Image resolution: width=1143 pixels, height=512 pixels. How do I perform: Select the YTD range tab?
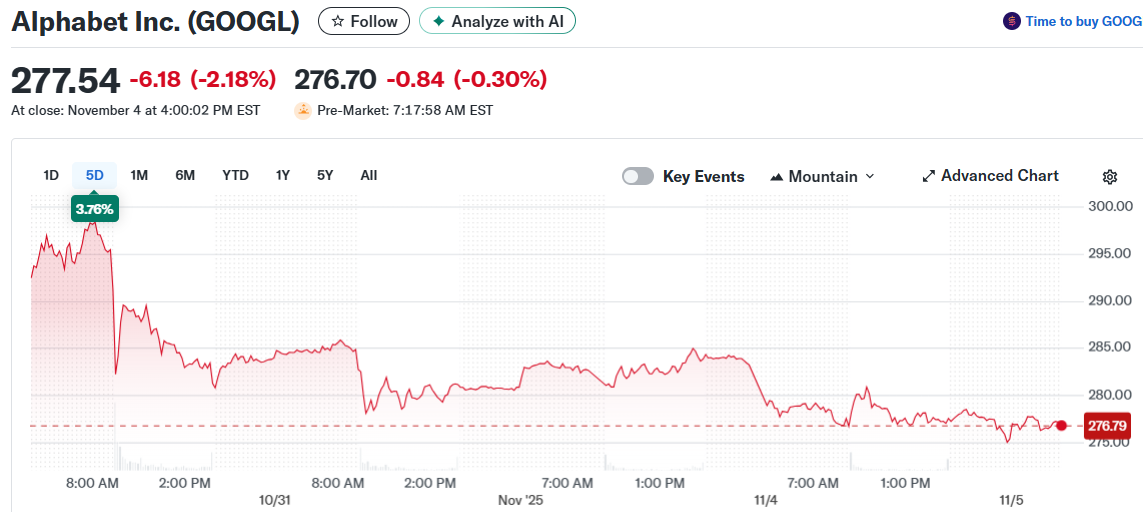coord(235,175)
